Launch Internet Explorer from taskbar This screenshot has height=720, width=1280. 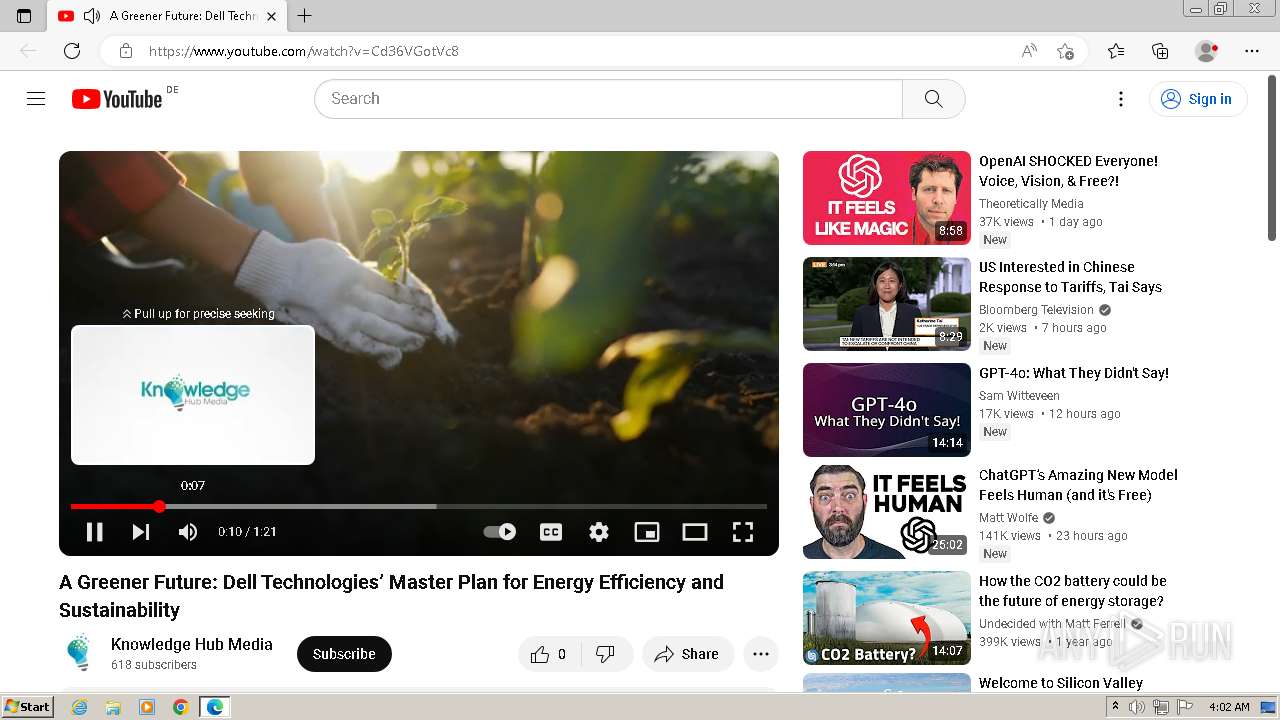pos(79,707)
